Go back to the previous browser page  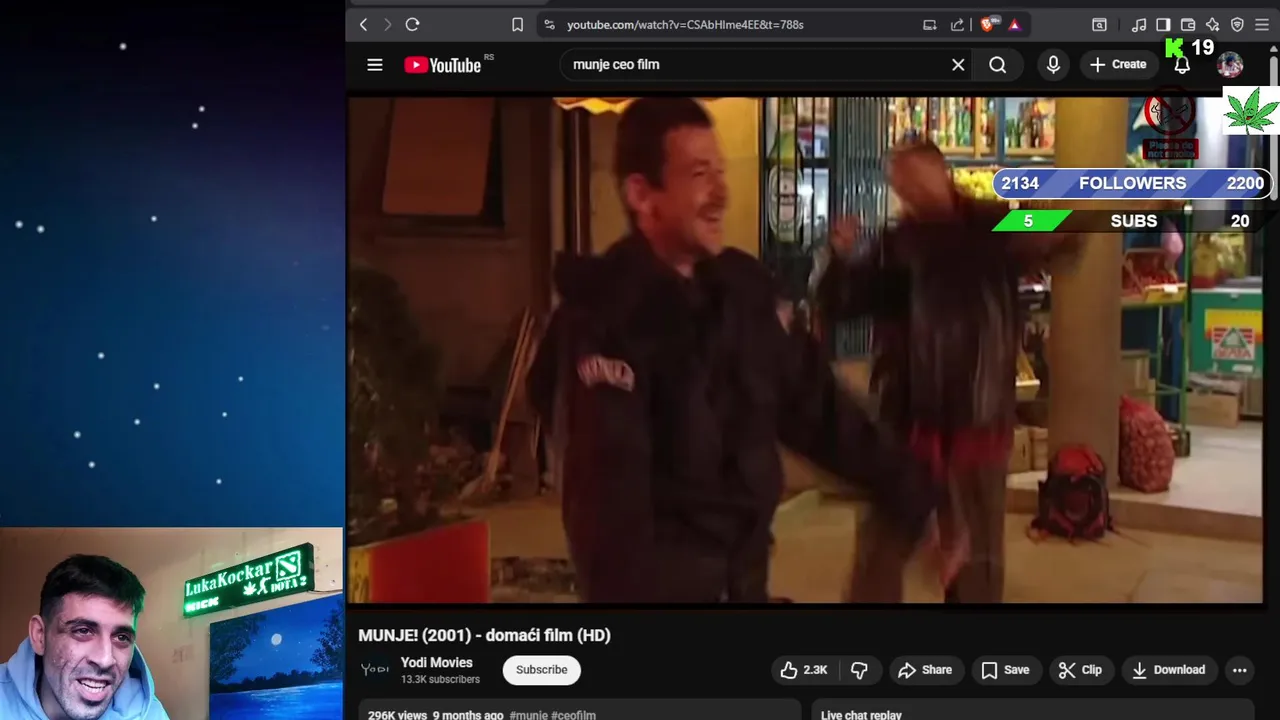click(364, 25)
